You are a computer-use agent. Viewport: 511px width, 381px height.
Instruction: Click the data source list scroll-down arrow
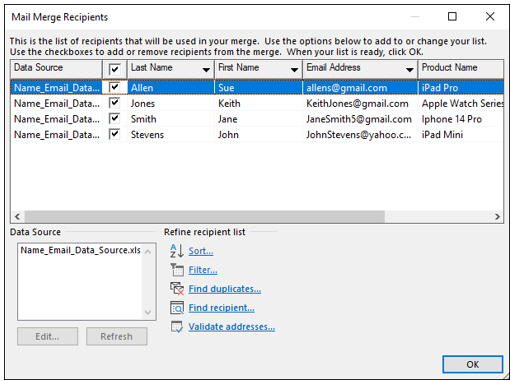[148, 312]
